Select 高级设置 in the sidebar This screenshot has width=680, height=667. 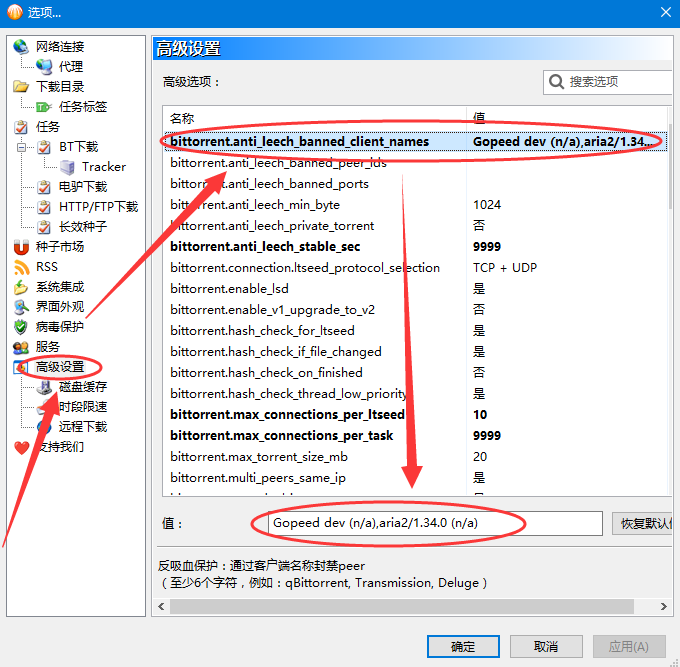pos(60,367)
